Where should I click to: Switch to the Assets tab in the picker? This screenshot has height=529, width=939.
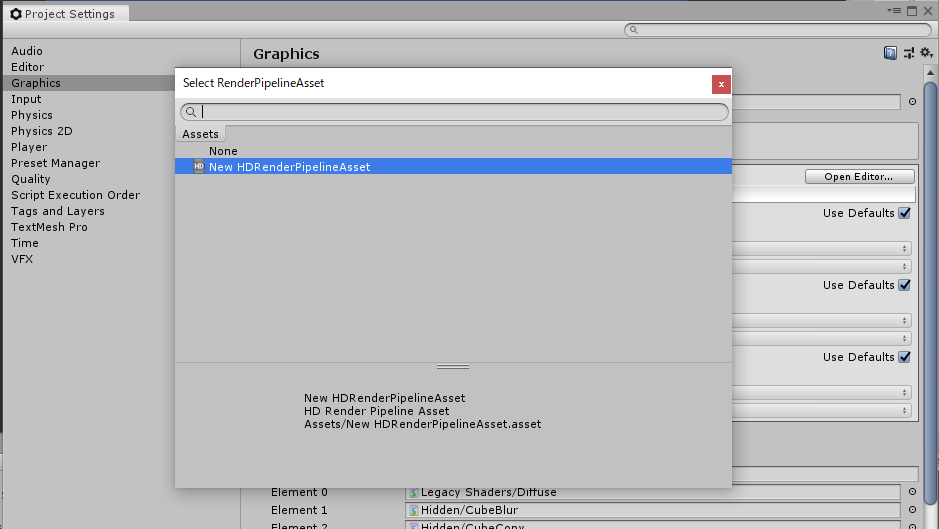(x=201, y=134)
